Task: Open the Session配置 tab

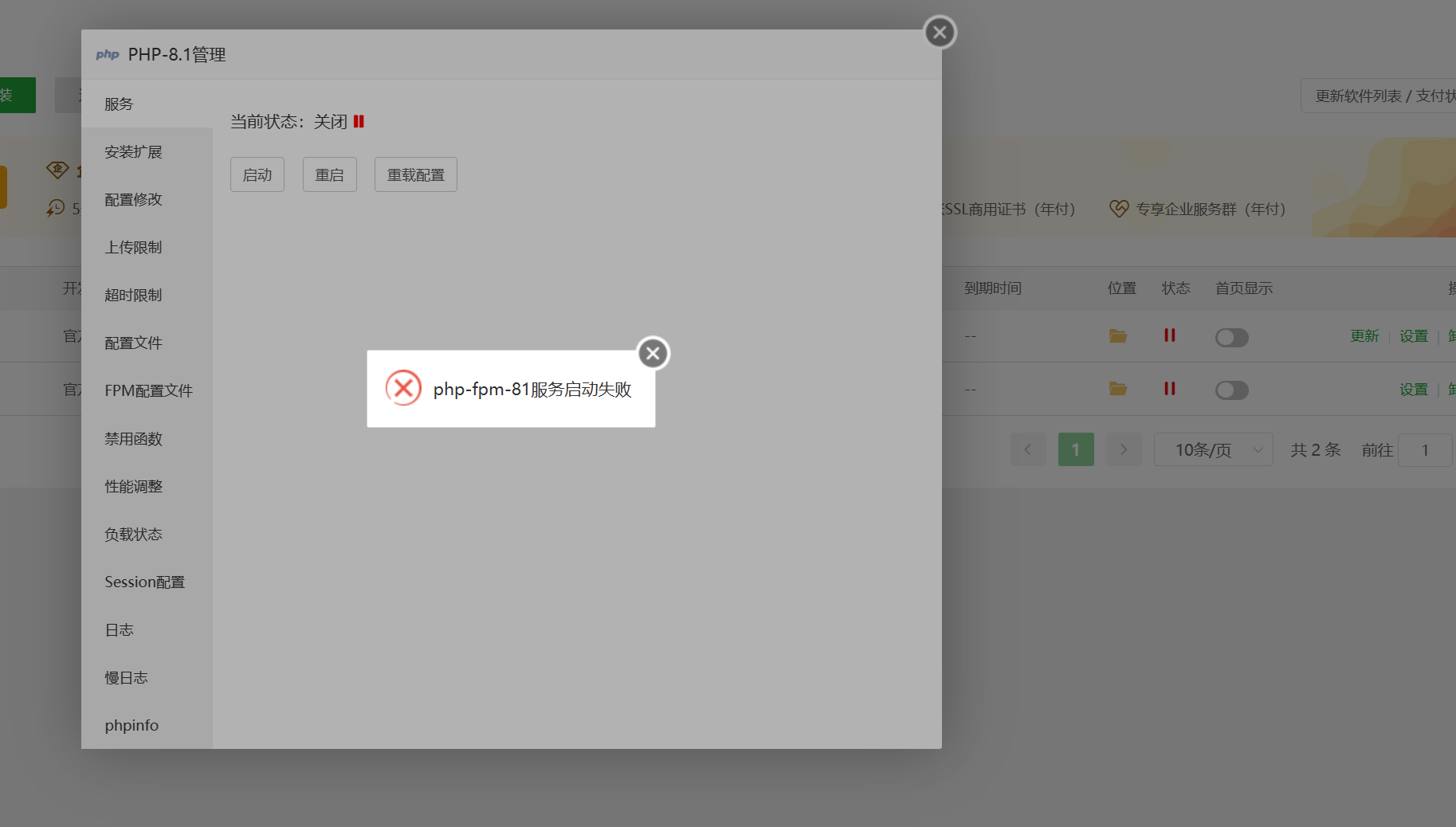Action: [x=147, y=582]
